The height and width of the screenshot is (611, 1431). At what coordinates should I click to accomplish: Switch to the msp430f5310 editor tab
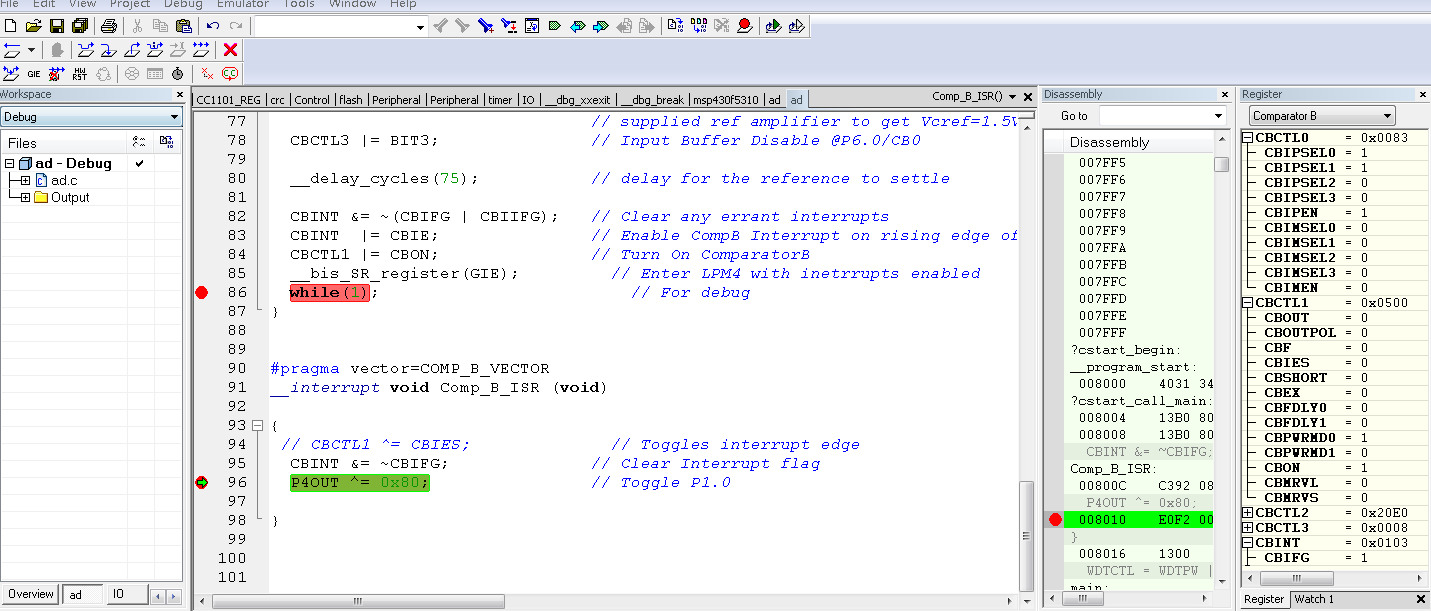pos(726,100)
